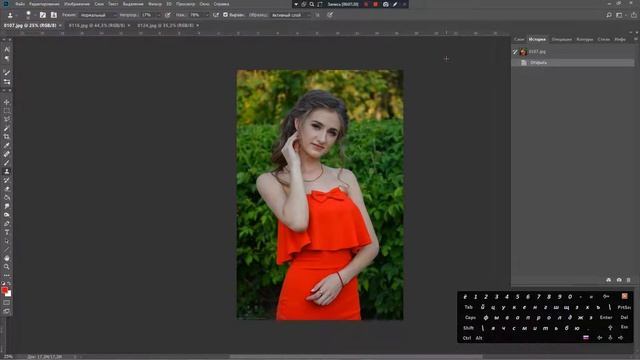Image resolution: width=640 pixels, height=360 pixels.
Task: Click Del key on on-screen keyboard
Action: (624, 317)
